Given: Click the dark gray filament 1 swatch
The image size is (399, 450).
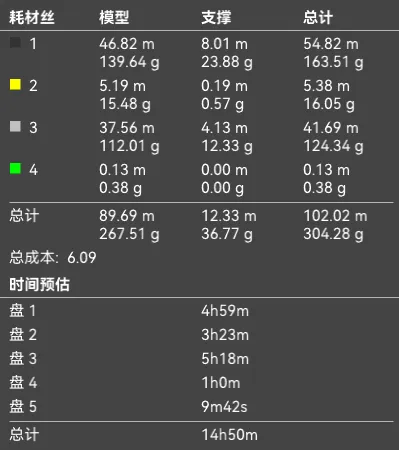Looking at the screenshot, I should coord(15,42).
